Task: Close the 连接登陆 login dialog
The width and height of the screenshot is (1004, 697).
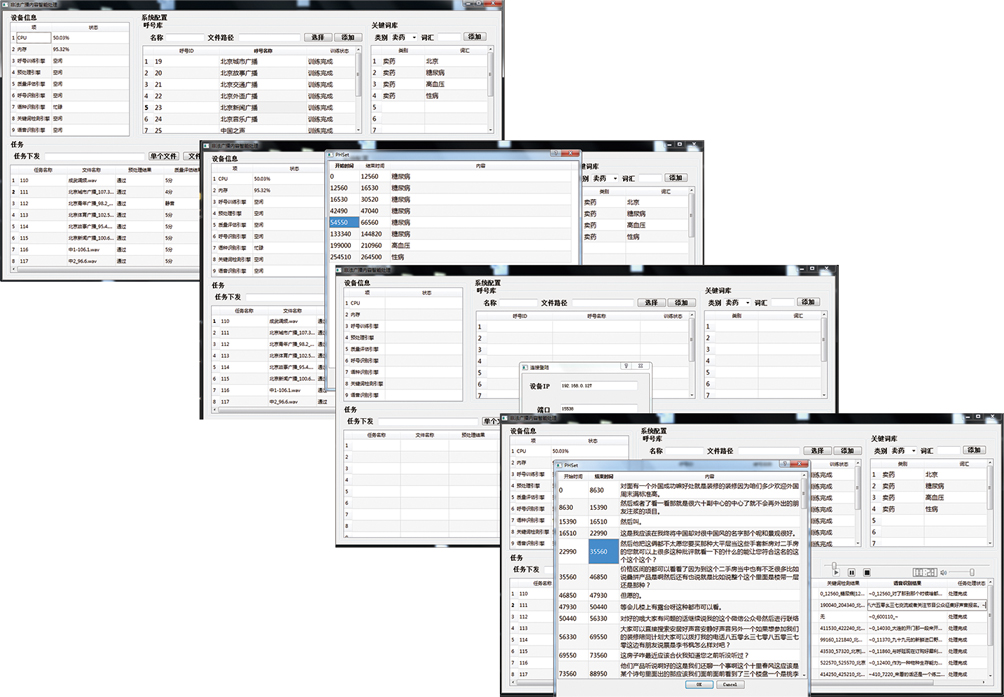Action: tap(641, 366)
